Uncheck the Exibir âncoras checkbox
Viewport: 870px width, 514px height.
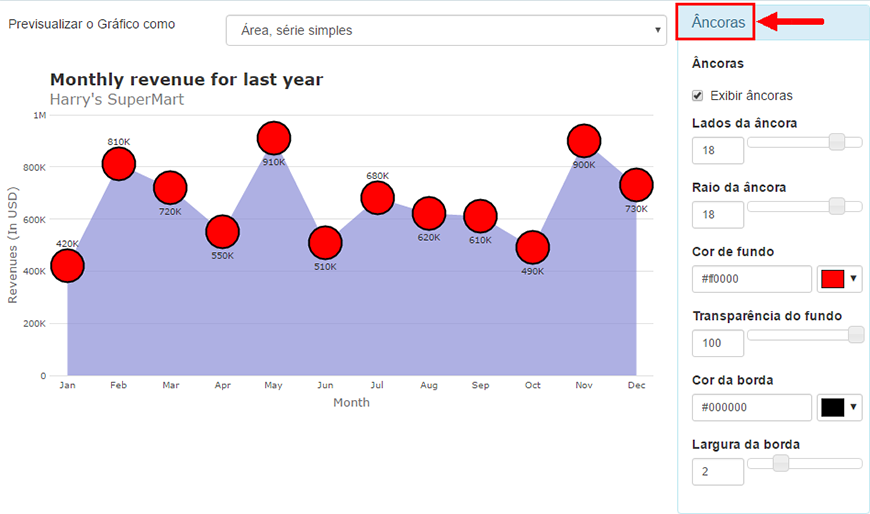click(x=697, y=96)
